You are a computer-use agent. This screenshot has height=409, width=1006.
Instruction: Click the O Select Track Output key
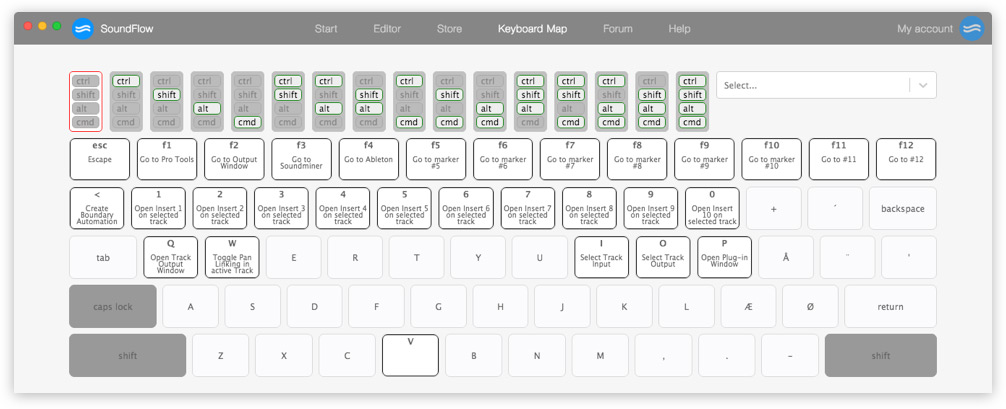tap(663, 257)
